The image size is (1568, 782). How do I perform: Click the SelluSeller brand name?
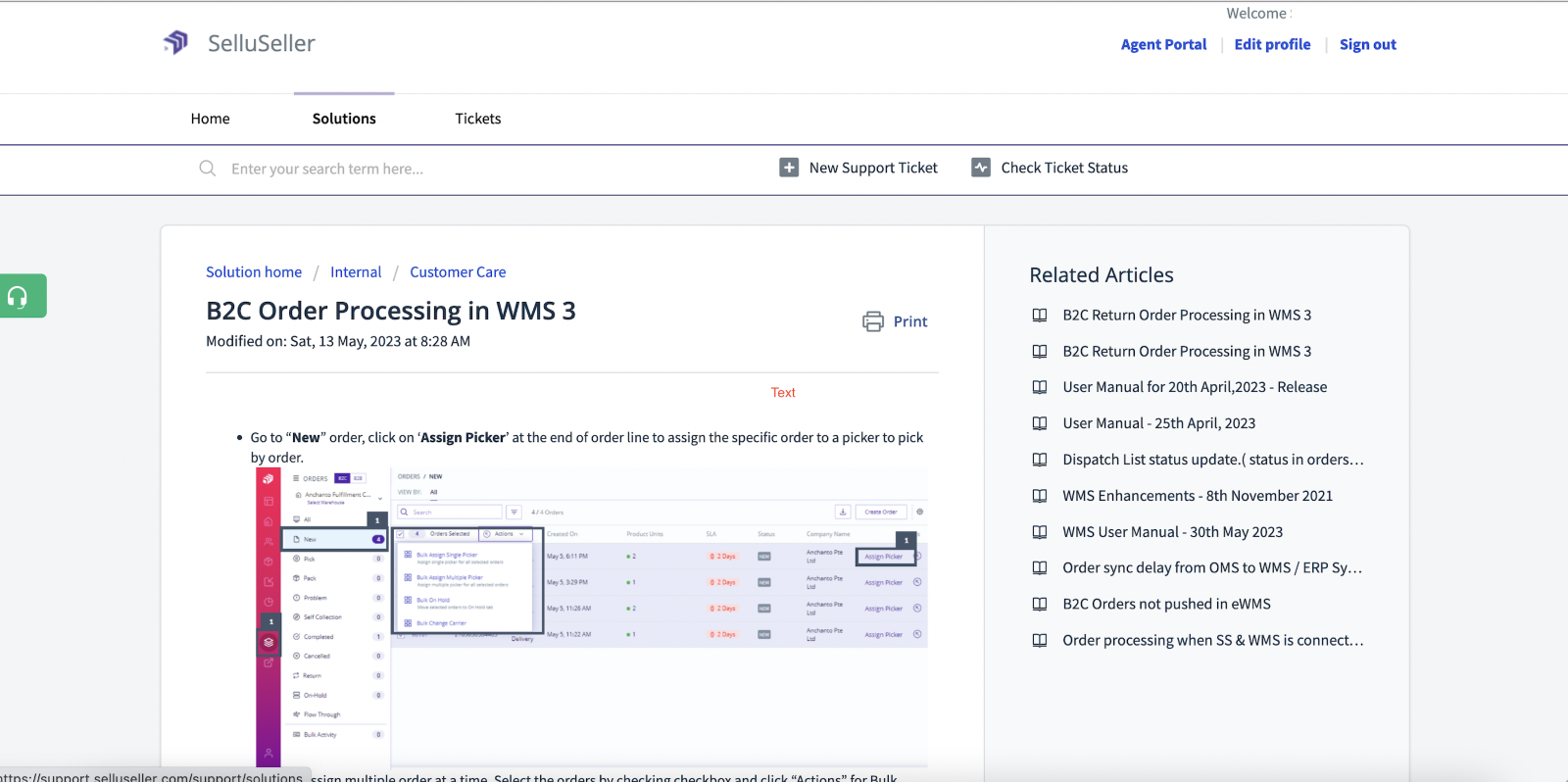[261, 43]
